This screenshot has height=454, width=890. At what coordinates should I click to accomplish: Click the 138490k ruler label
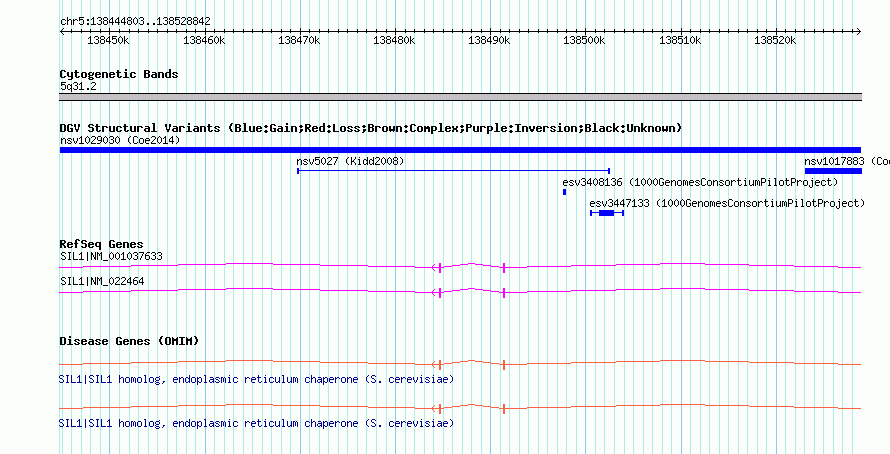coord(489,41)
